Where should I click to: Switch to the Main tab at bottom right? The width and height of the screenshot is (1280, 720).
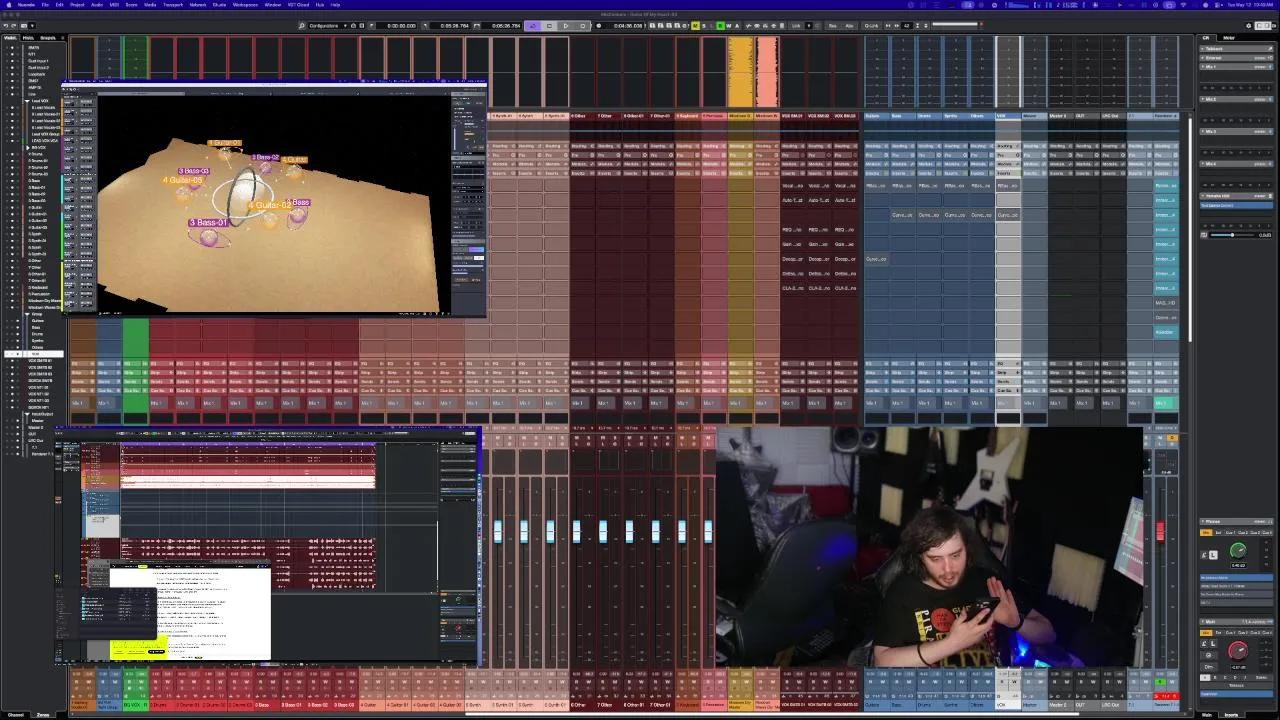coord(1207,714)
